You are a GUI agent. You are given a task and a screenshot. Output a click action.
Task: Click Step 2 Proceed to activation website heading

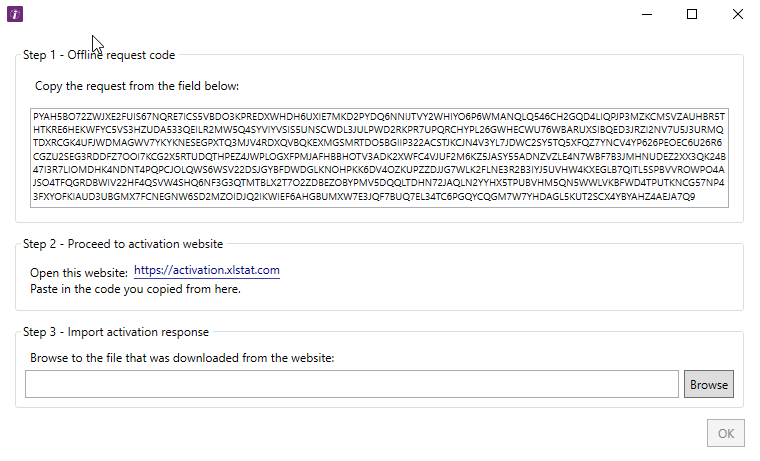(123, 244)
